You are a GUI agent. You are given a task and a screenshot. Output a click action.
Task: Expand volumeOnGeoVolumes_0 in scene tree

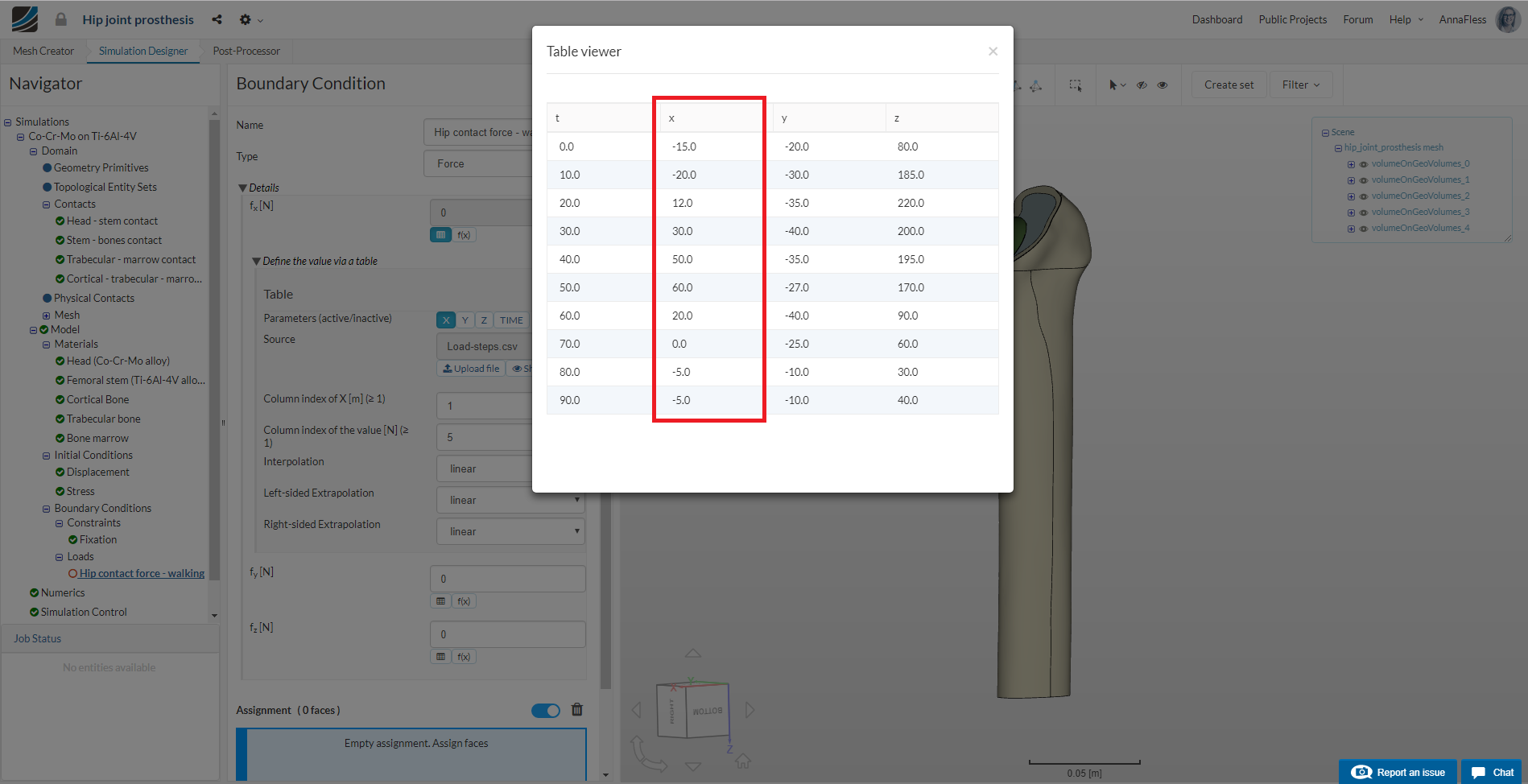coord(1351,164)
